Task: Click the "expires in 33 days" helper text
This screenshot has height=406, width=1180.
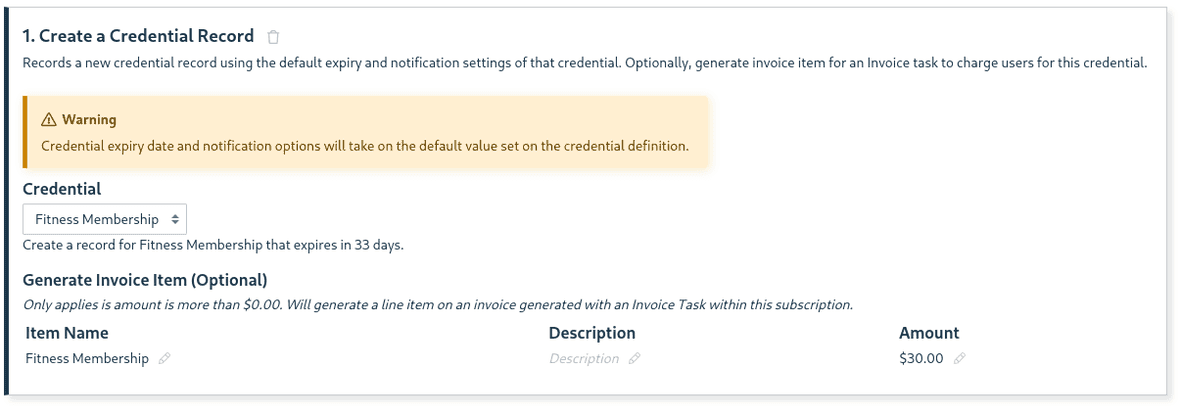Action: 213,245
